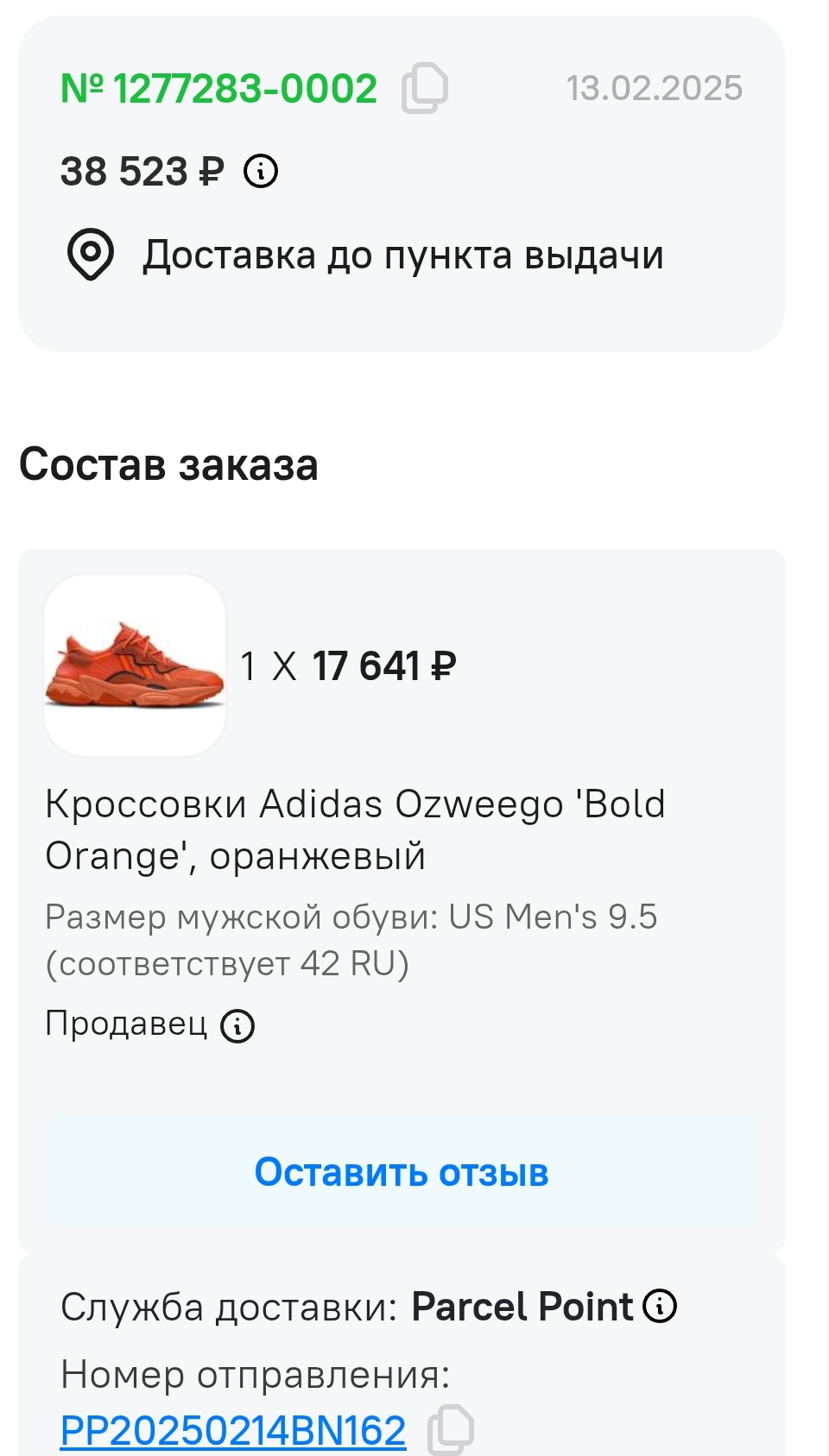Click the Номер отправления label
Screen dimensions: 829x1456
(x=256, y=1374)
